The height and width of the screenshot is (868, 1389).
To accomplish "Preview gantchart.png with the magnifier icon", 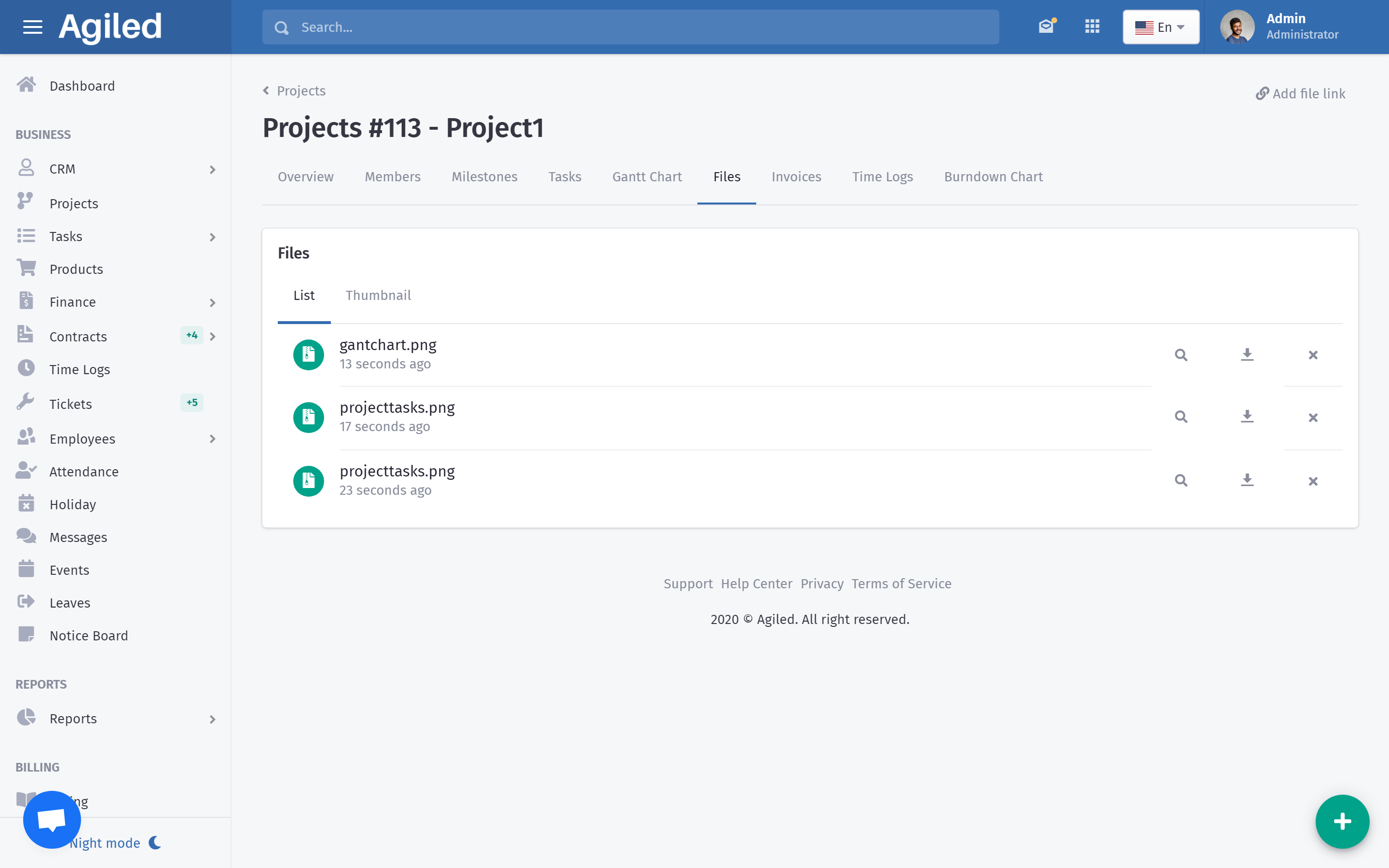I will click(x=1181, y=355).
